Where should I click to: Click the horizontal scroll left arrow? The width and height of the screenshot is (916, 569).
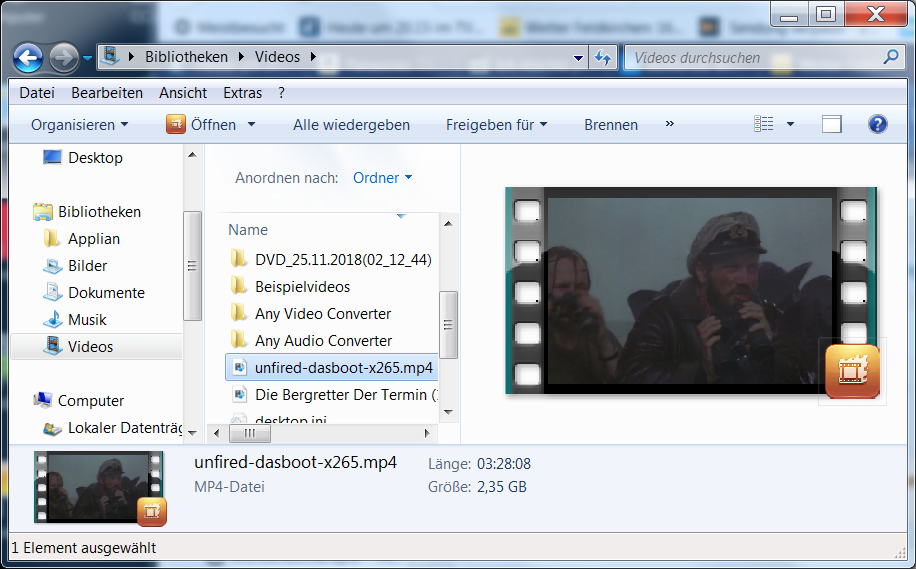(x=217, y=433)
